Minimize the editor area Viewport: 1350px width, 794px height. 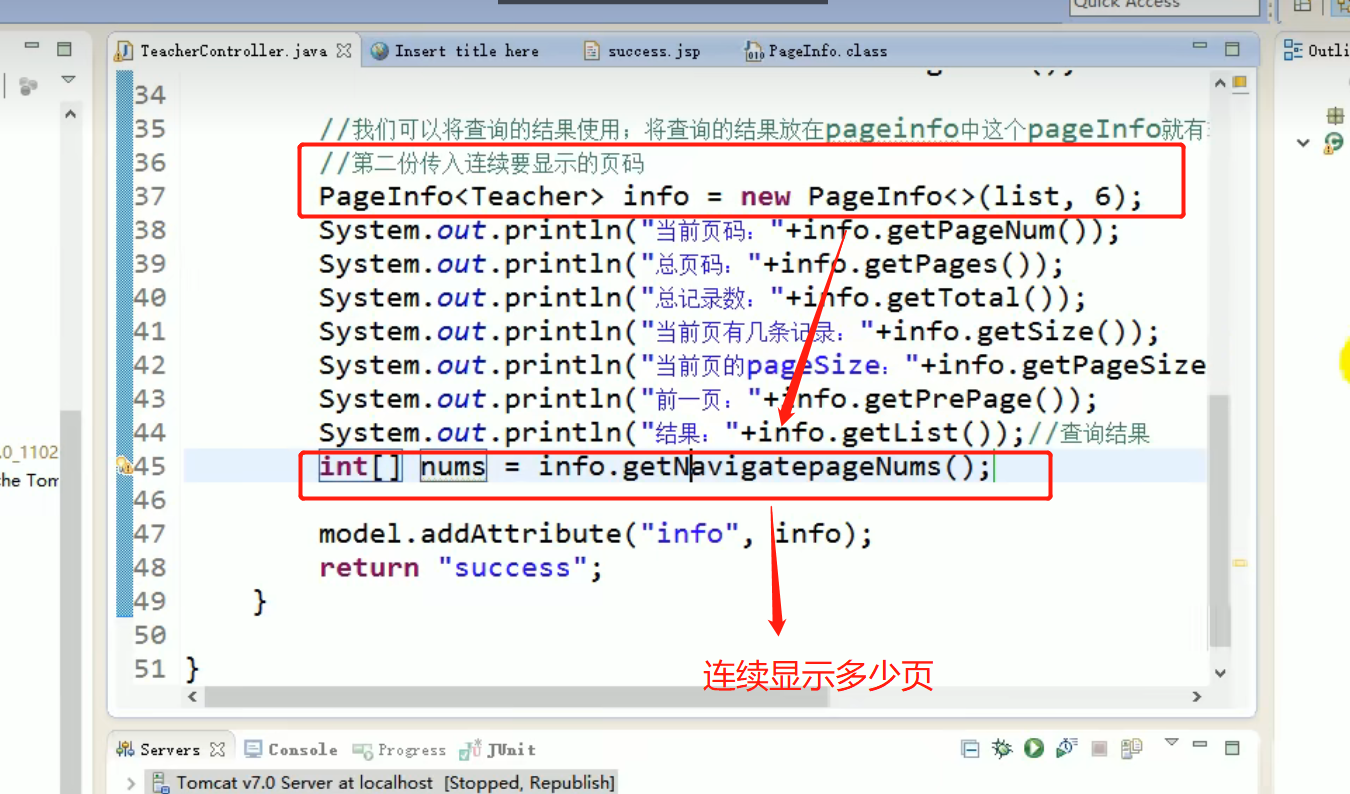(1201, 47)
